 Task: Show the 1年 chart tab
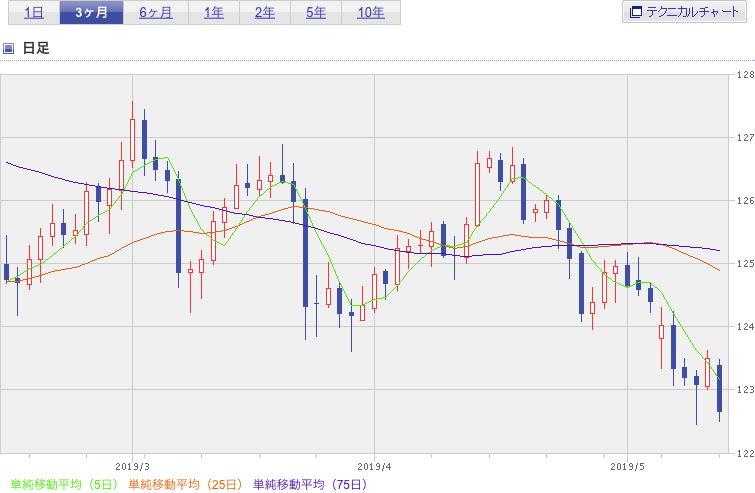tap(214, 13)
